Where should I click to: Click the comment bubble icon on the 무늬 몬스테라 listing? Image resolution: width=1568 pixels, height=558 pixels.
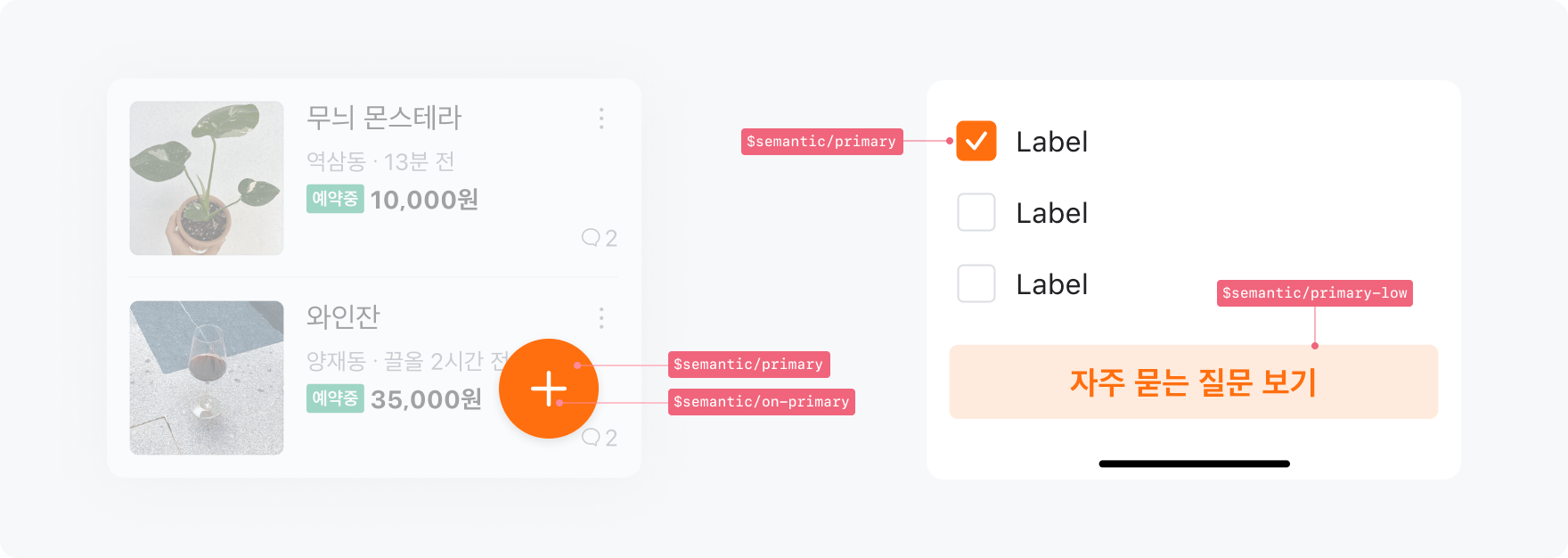point(591,237)
